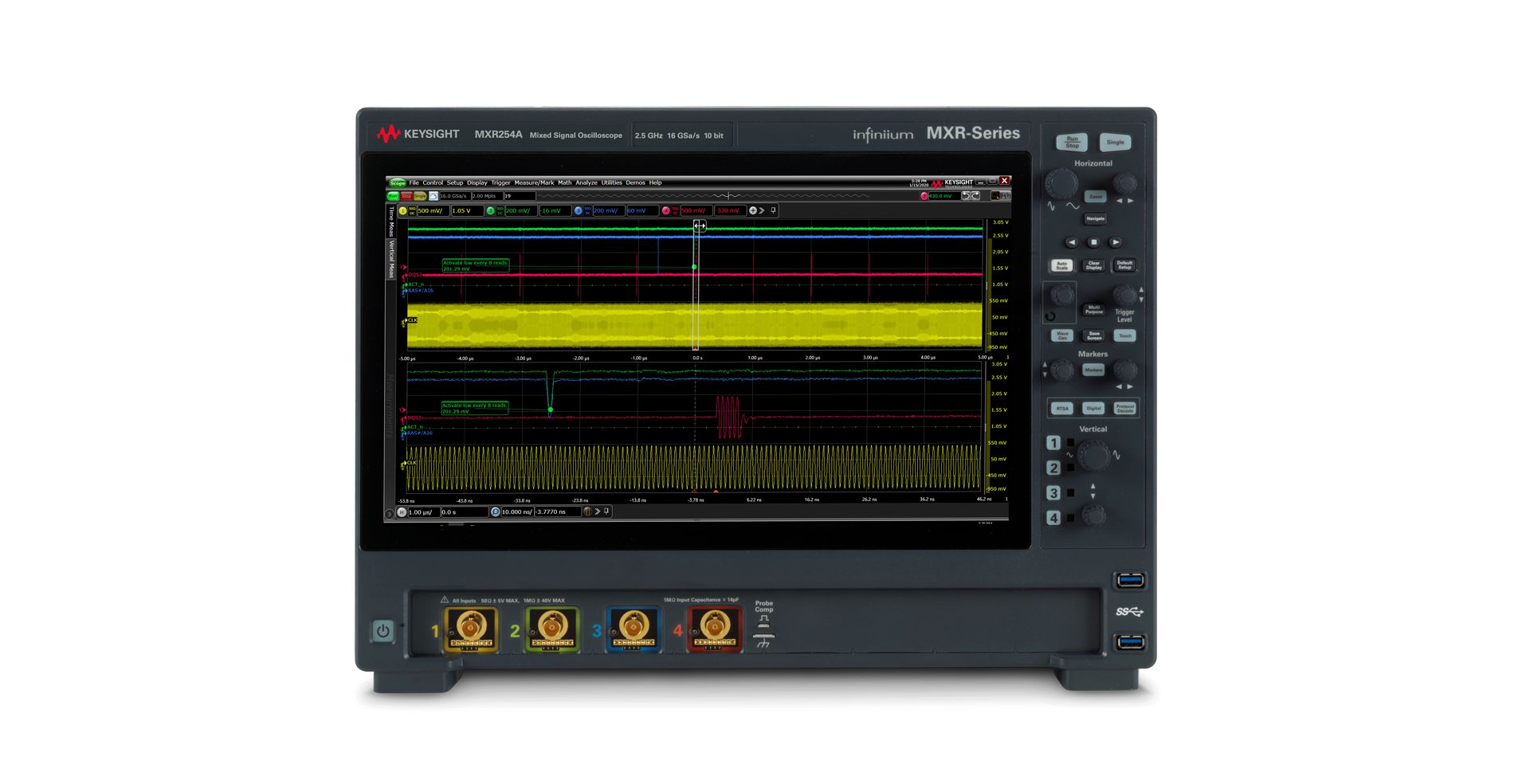The width and height of the screenshot is (1530, 784).
Task: Click the Stop icon in the status toolbar
Action: click(x=406, y=196)
